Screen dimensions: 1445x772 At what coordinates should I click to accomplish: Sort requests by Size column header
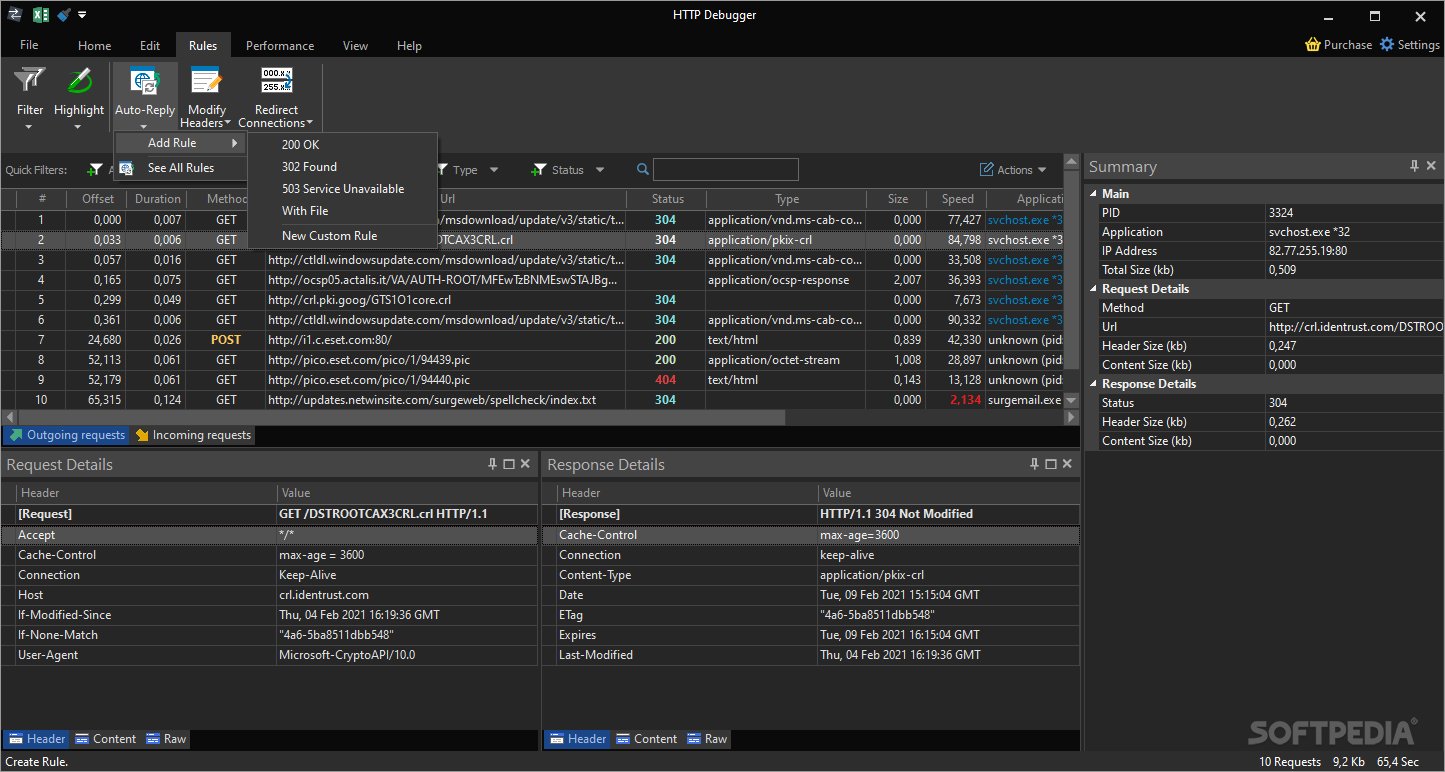tap(898, 199)
